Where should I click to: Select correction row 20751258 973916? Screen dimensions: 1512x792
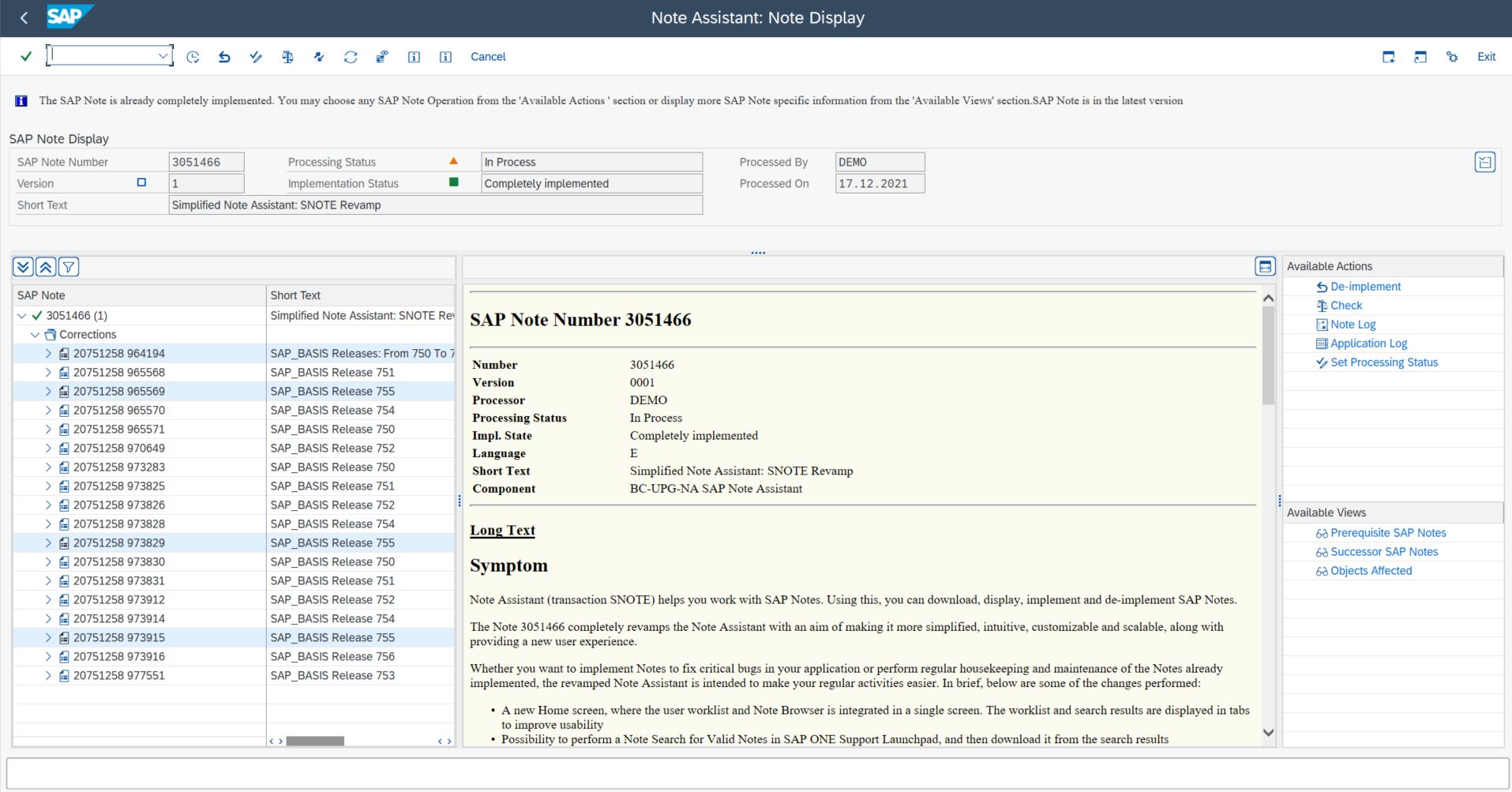(118, 657)
